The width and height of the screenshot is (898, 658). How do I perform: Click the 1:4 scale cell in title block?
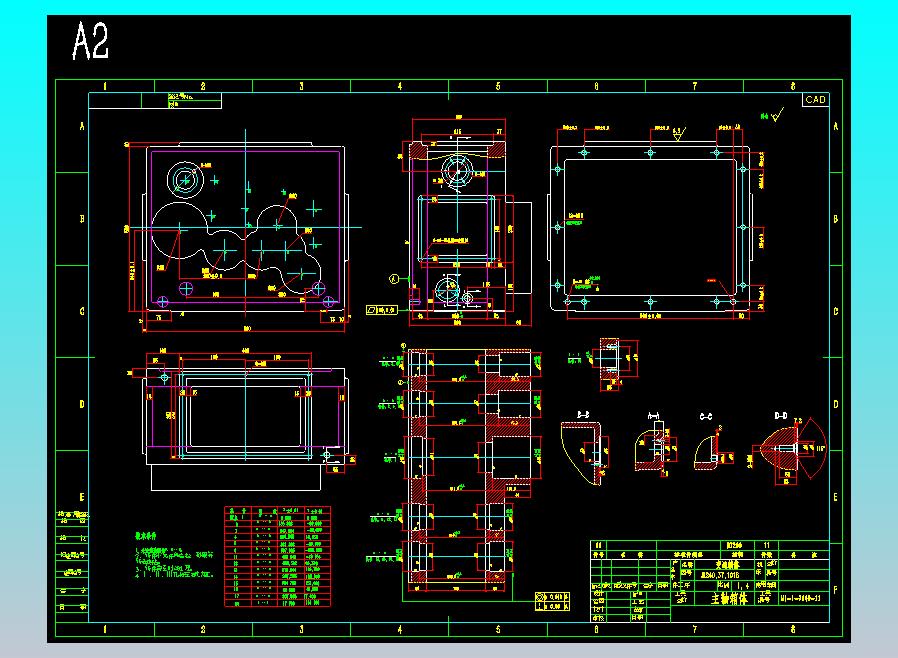(x=743, y=585)
